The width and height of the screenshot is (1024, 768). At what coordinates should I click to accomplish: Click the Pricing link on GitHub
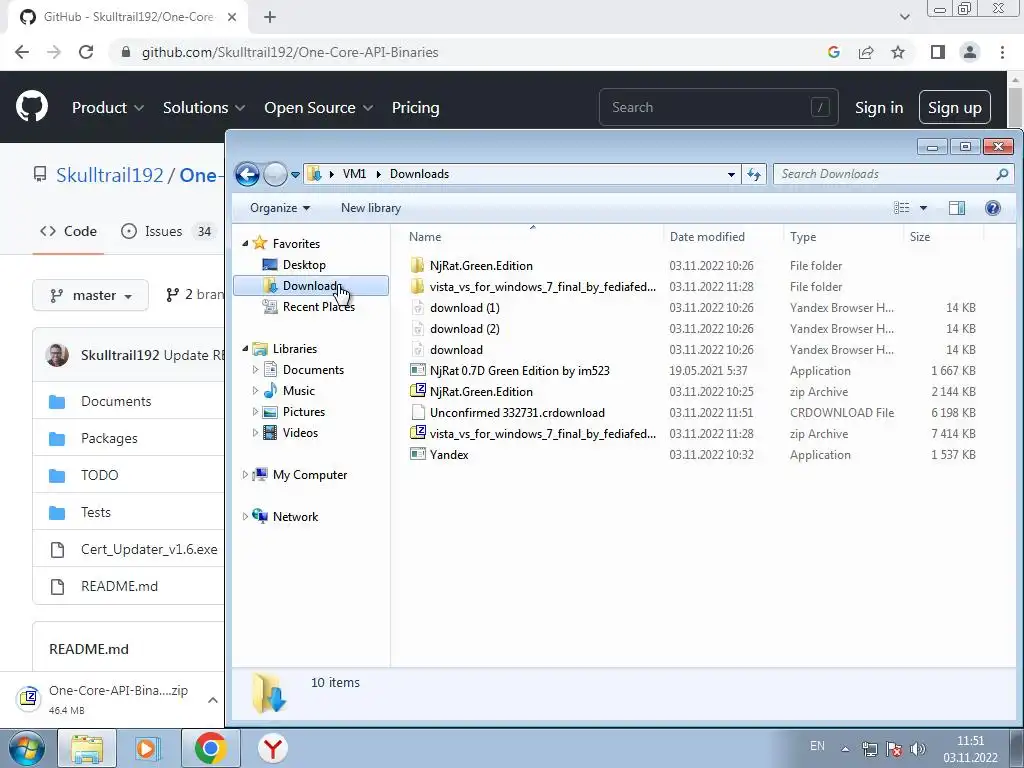415,107
